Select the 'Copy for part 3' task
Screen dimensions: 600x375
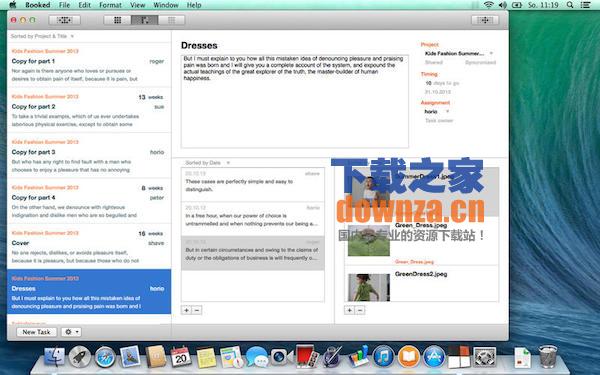point(89,156)
